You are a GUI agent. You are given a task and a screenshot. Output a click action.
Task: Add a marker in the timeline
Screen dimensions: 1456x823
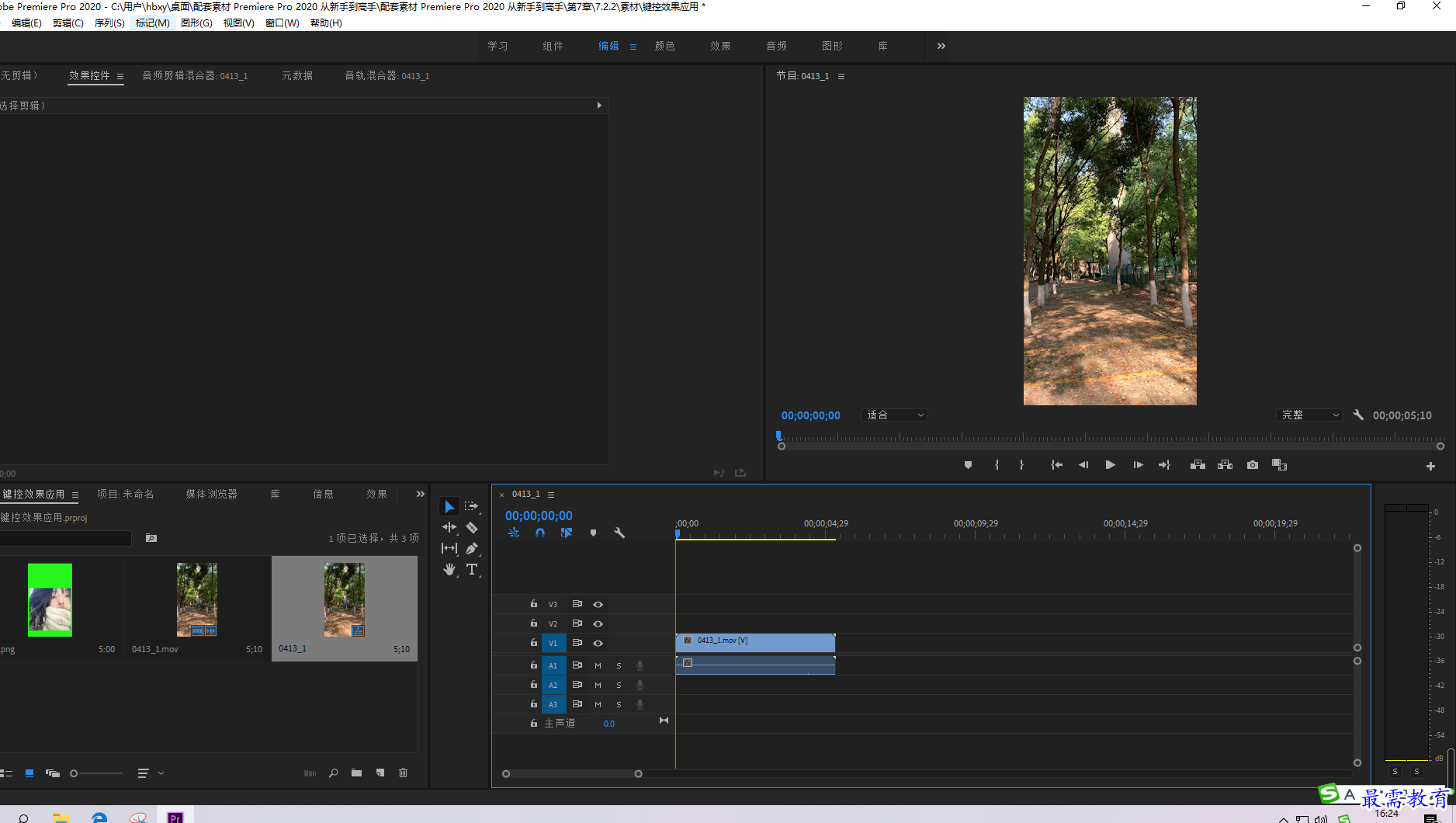point(593,533)
